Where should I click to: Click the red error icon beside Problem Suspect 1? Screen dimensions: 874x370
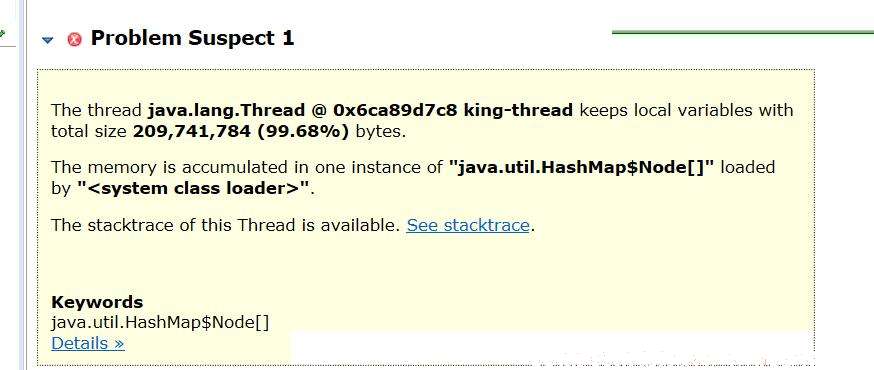tap(74, 40)
